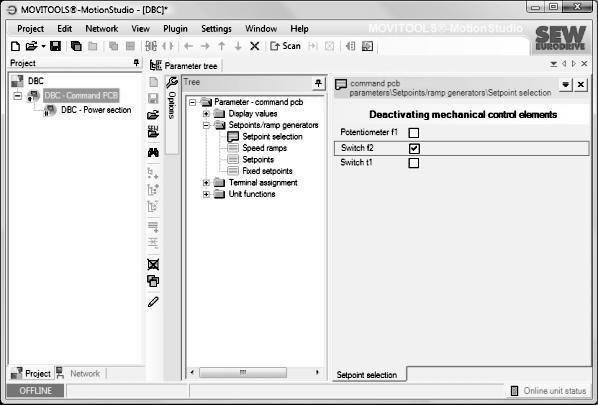The width and height of the screenshot is (598, 405).
Task: Open the dropdown arrow beside Open project
Action: tap(43, 47)
